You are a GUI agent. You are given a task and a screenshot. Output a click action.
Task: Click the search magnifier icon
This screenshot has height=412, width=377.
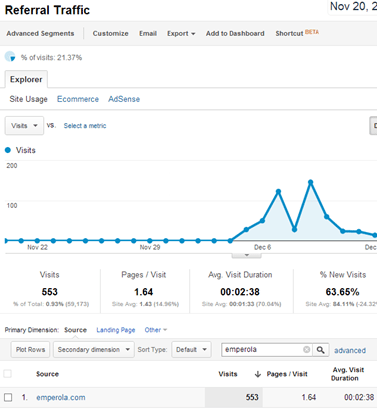[x=321, y=350]
